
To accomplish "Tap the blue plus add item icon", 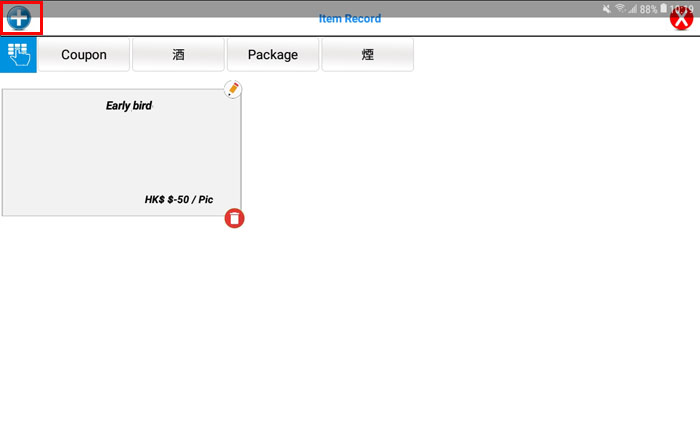I will (19, 18).
